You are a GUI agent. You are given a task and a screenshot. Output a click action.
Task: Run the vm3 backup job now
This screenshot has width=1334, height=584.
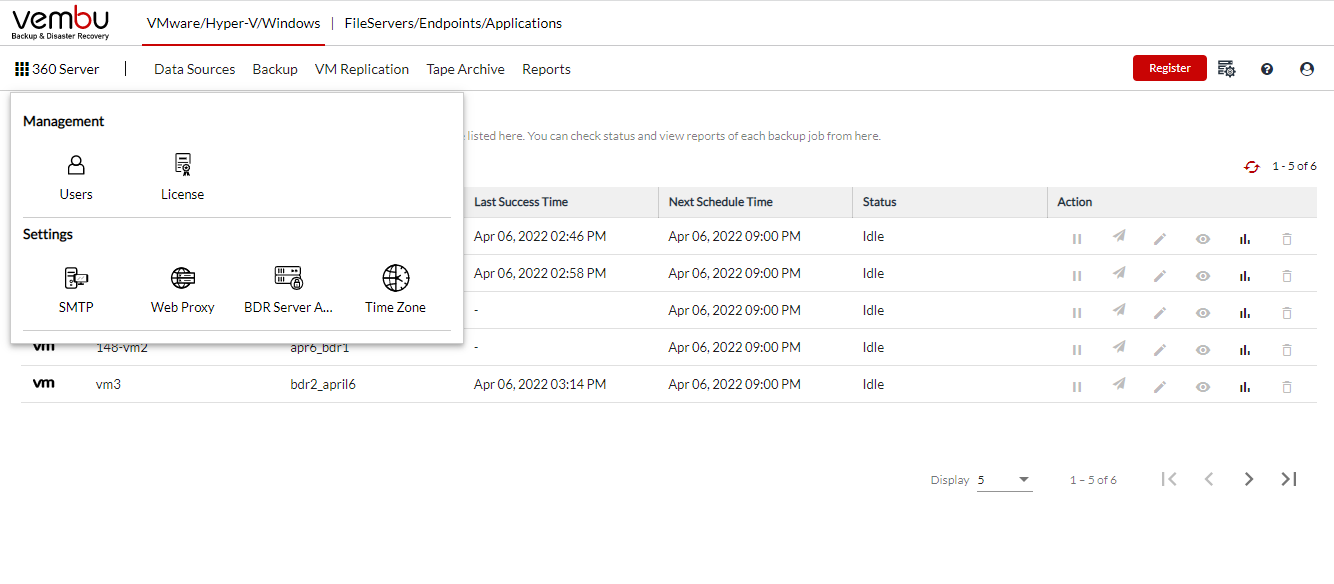pos(1119,385)
